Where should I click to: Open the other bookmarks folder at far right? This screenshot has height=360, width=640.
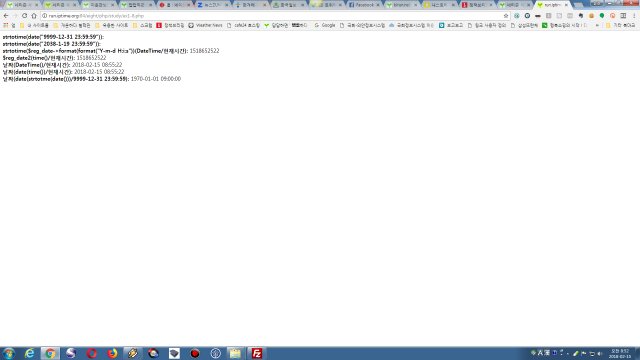point(620,25)
